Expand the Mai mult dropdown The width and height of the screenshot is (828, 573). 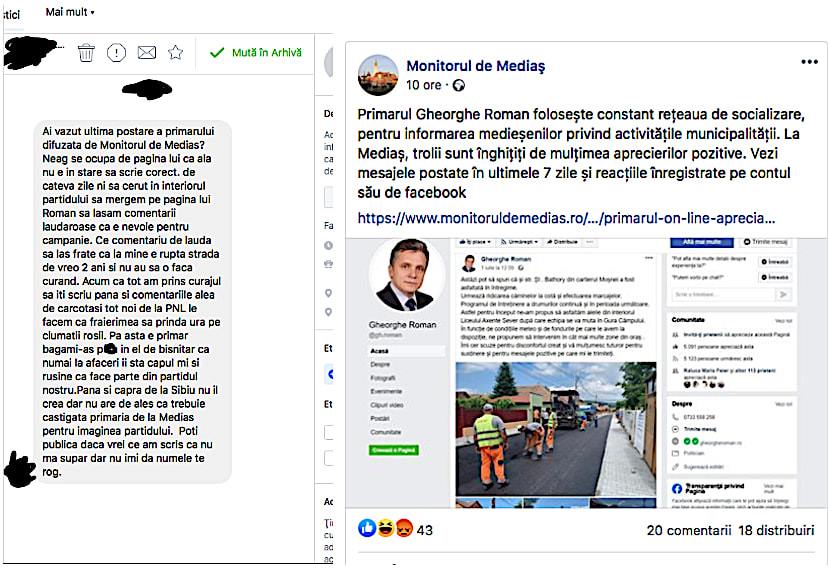pos(70,12)
